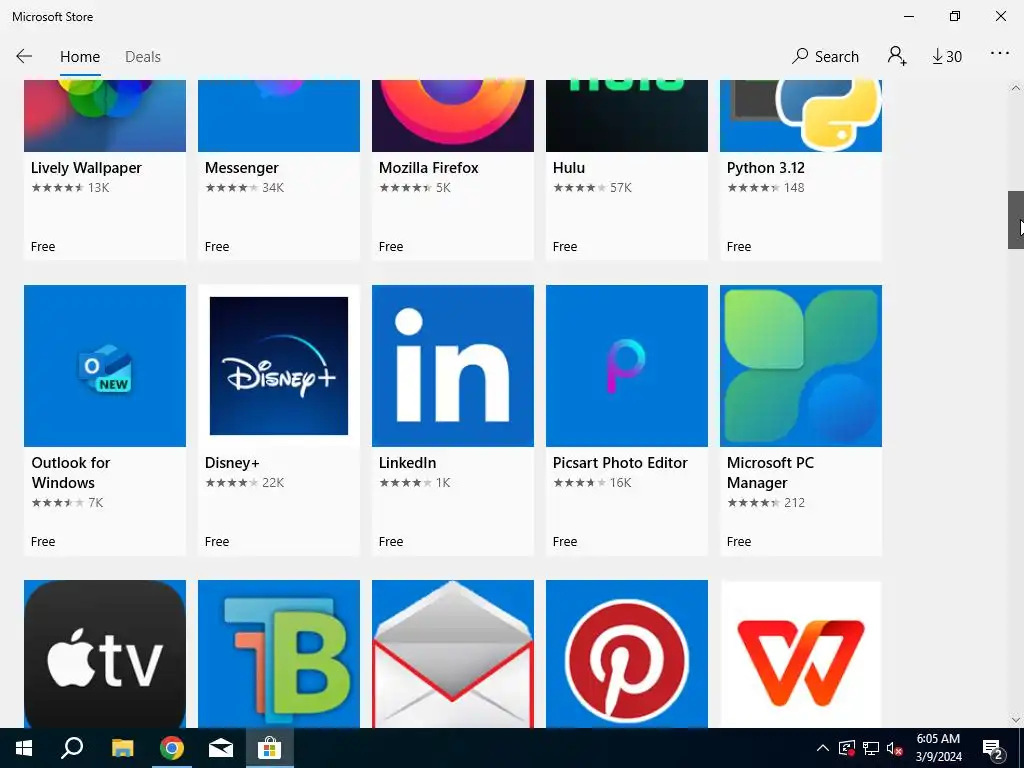Open the Picsart Photo Editor logo tile

point(627,366)
